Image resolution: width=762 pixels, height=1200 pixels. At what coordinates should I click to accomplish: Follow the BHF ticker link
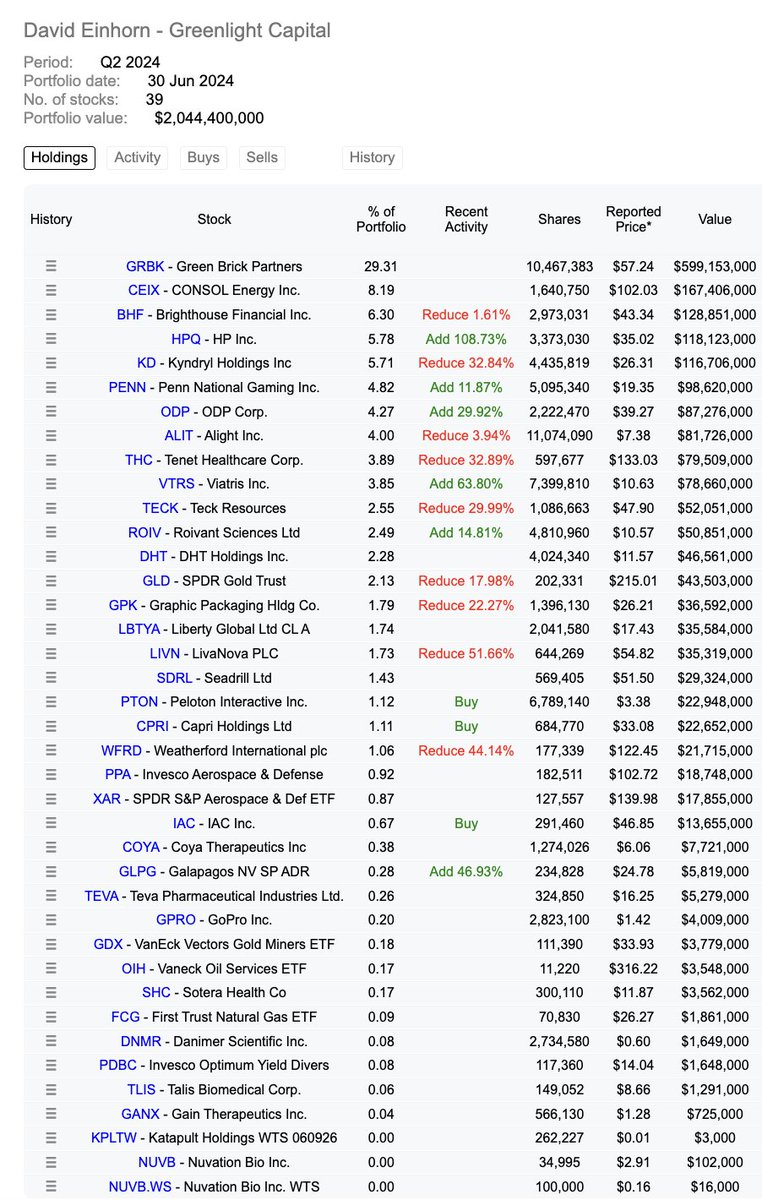131,315
